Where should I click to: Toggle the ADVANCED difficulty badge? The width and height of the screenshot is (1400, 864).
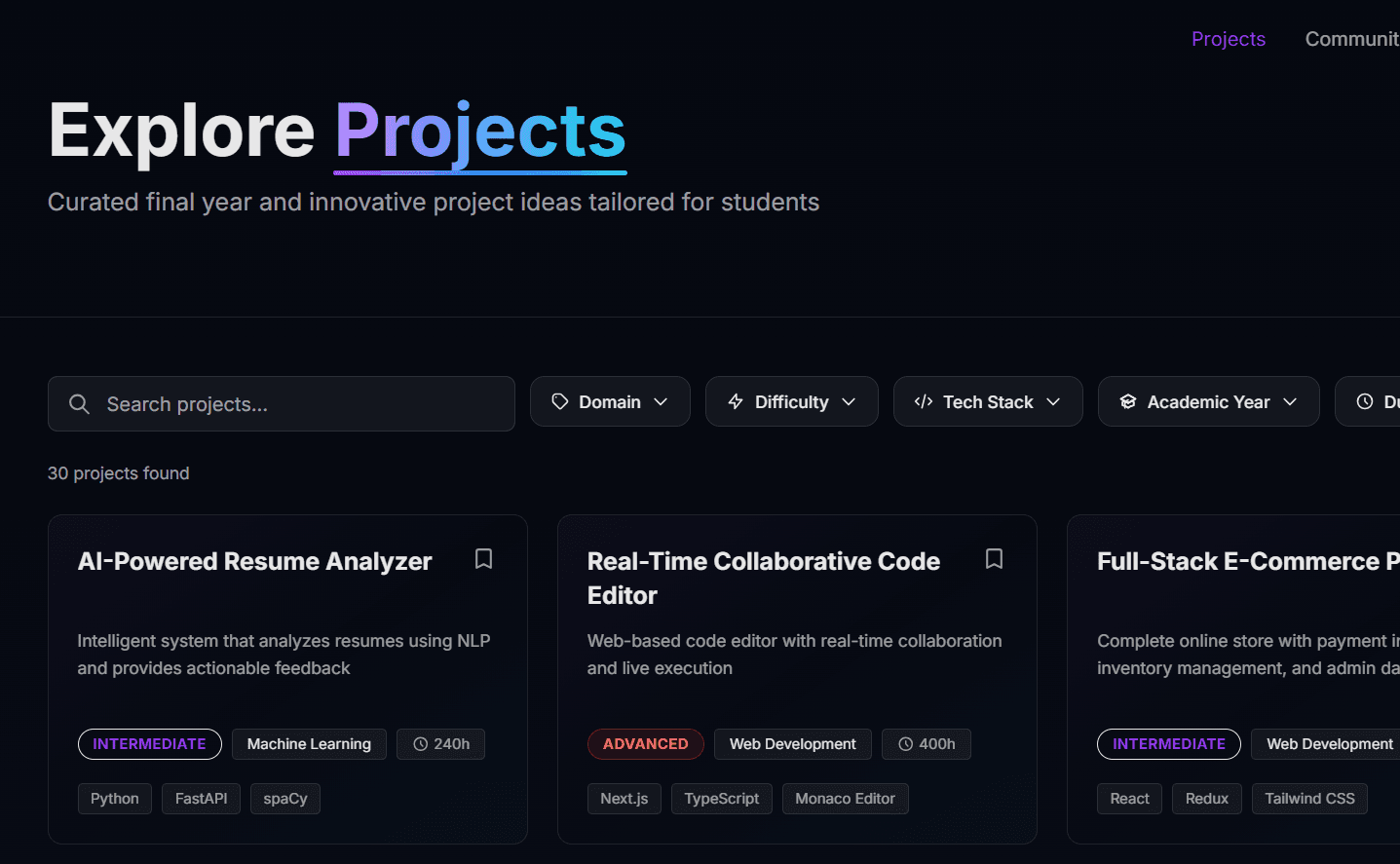click(645, 743)
